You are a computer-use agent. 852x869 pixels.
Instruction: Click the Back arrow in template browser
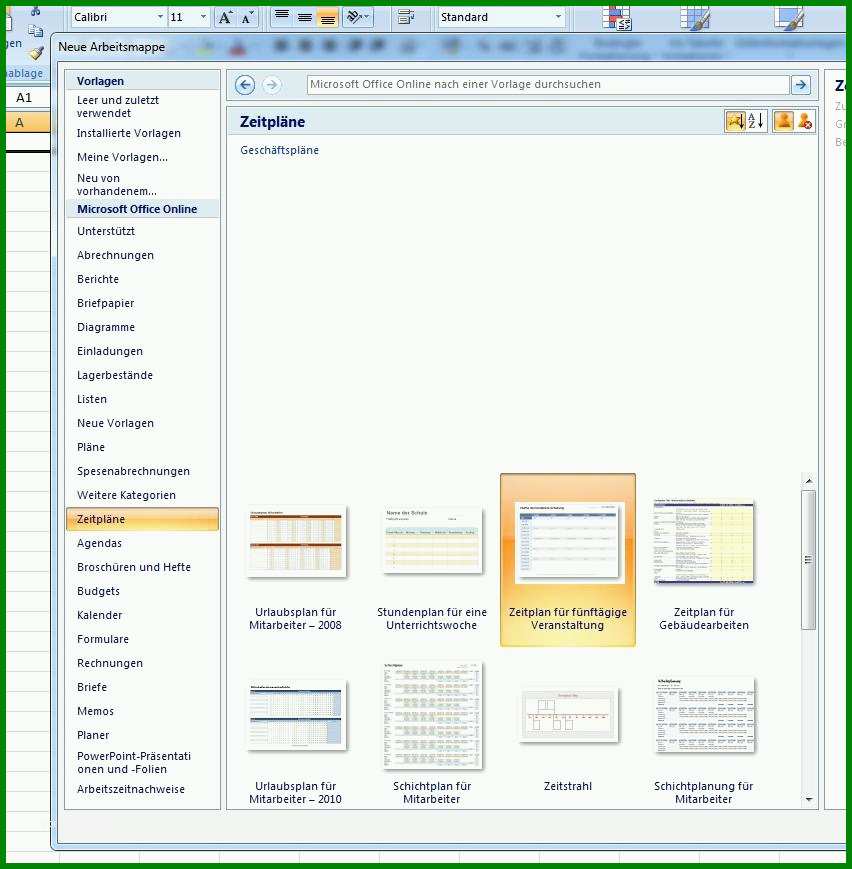pos(244,85)
